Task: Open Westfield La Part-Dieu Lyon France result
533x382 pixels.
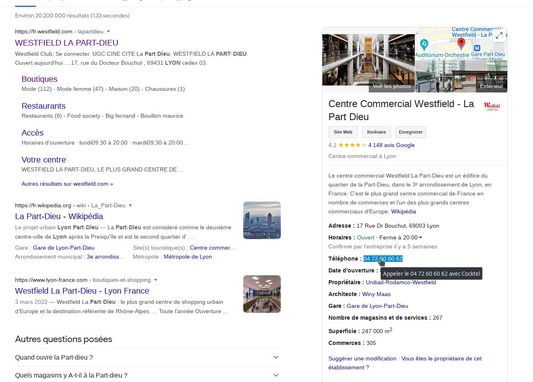Action: tap(82, 291)
